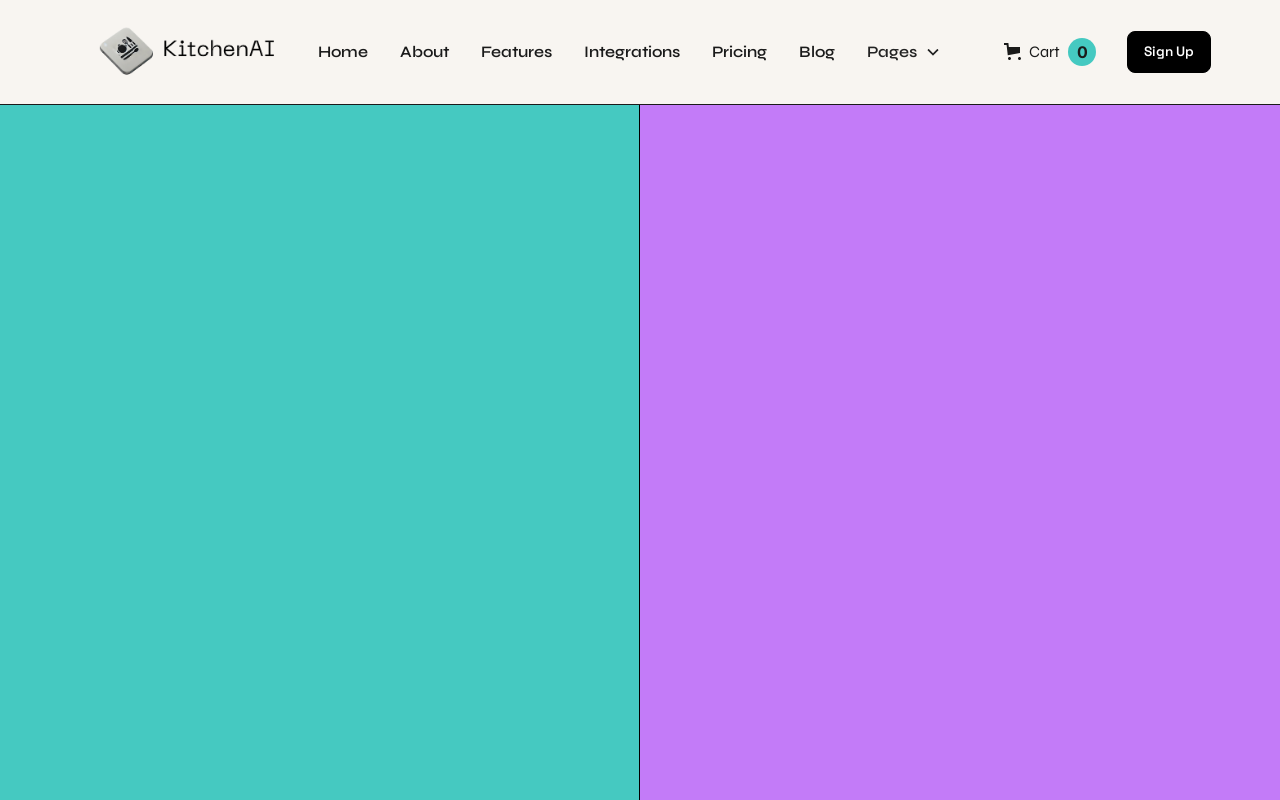Click the KitchenAI logo icon

click(x=126, y=51)
